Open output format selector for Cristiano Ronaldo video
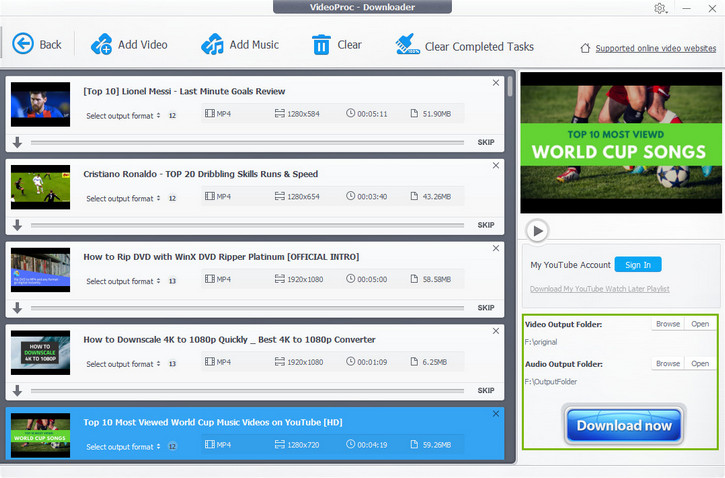Screen dimensions: 725x478 coord(123,198)
